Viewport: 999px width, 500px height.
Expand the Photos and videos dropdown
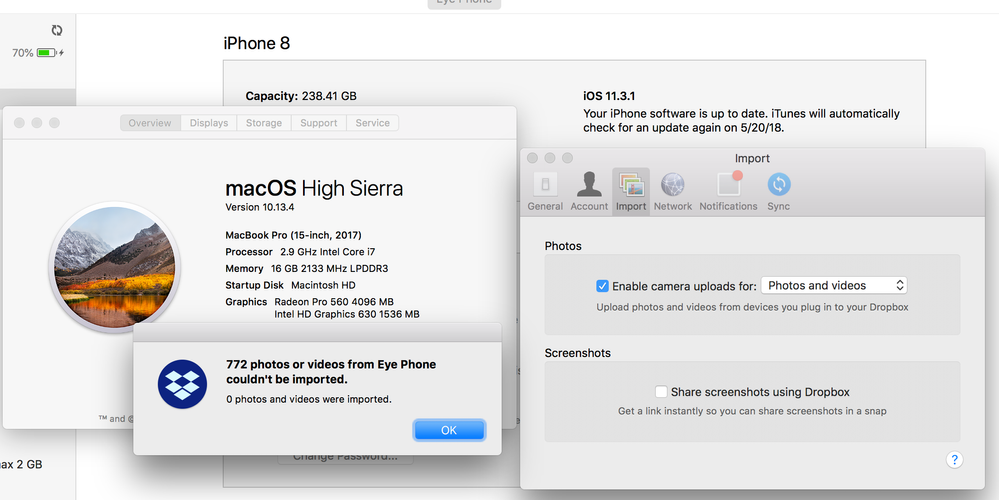tap(833, 286)
